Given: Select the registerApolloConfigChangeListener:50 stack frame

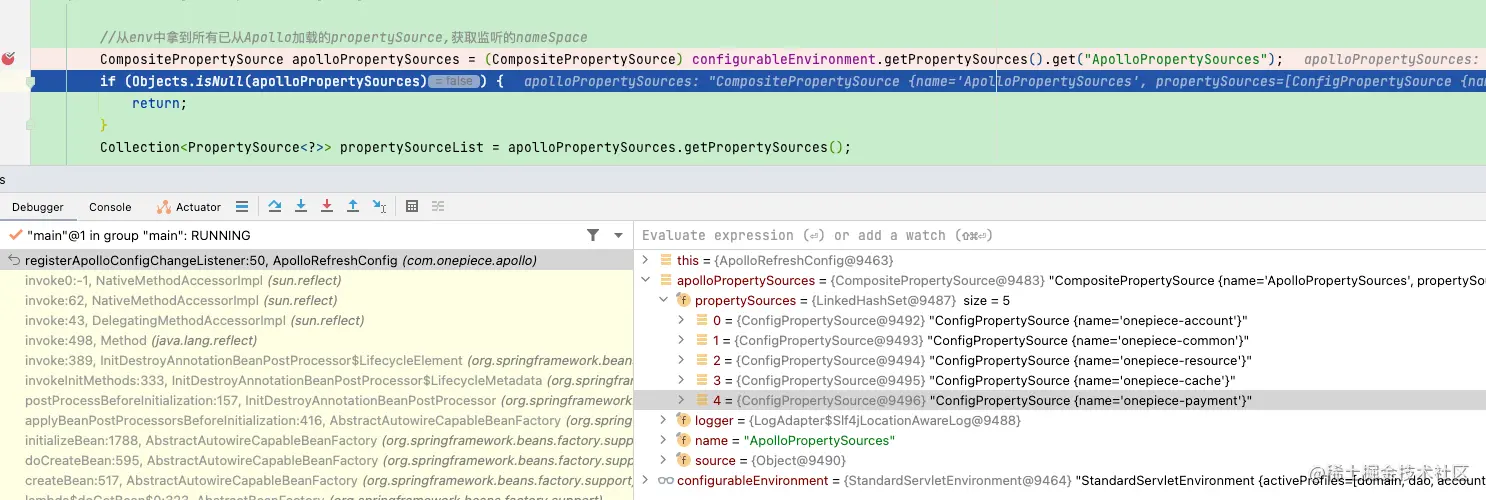Looking at the screenshot, I should [x=316, y=260].
